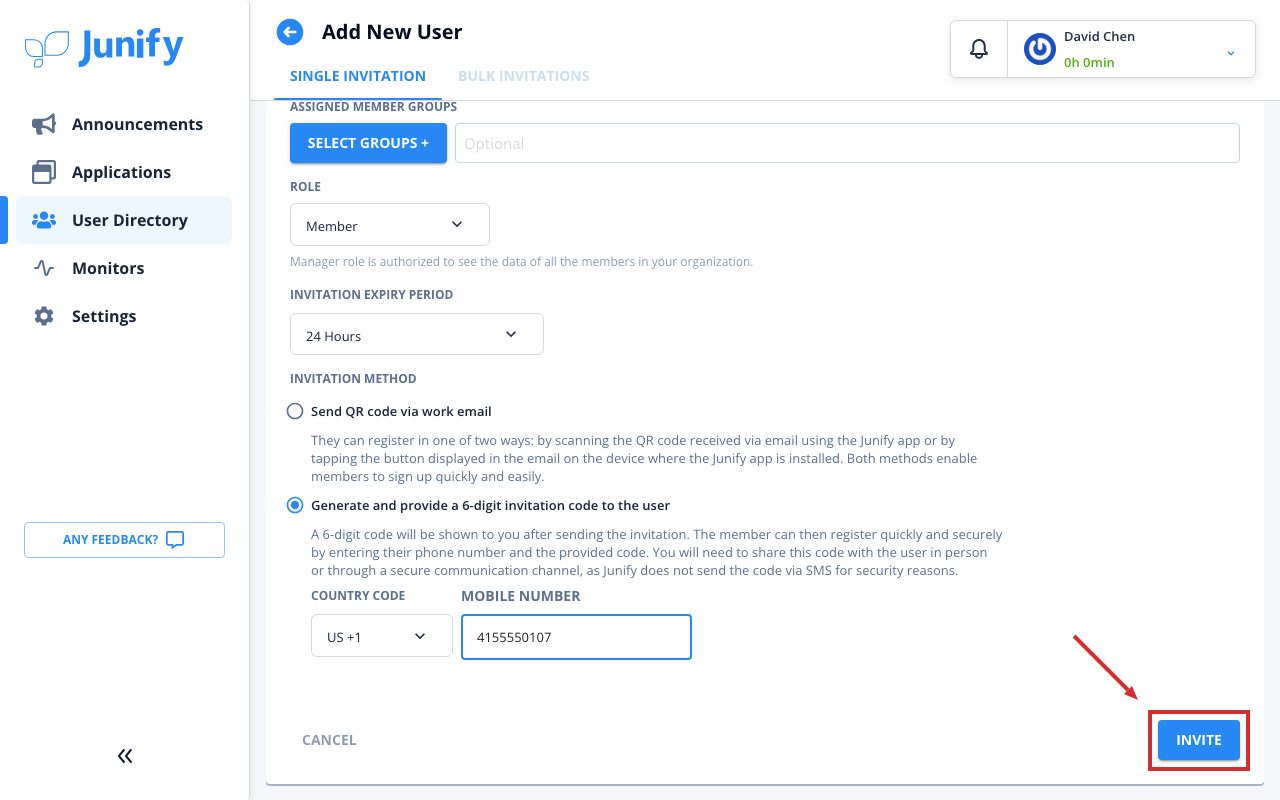Open the Role dropdown showing Member
The height and width of the screenshot is (800, 1280).
pos(390,225)
